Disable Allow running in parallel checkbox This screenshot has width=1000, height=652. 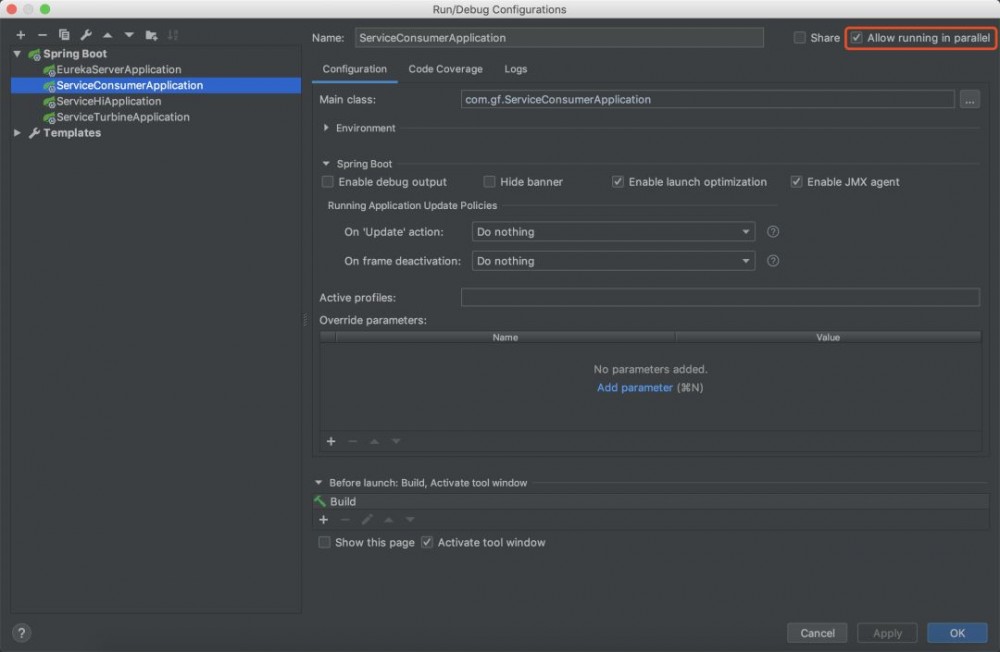click(x=857, y=38)
